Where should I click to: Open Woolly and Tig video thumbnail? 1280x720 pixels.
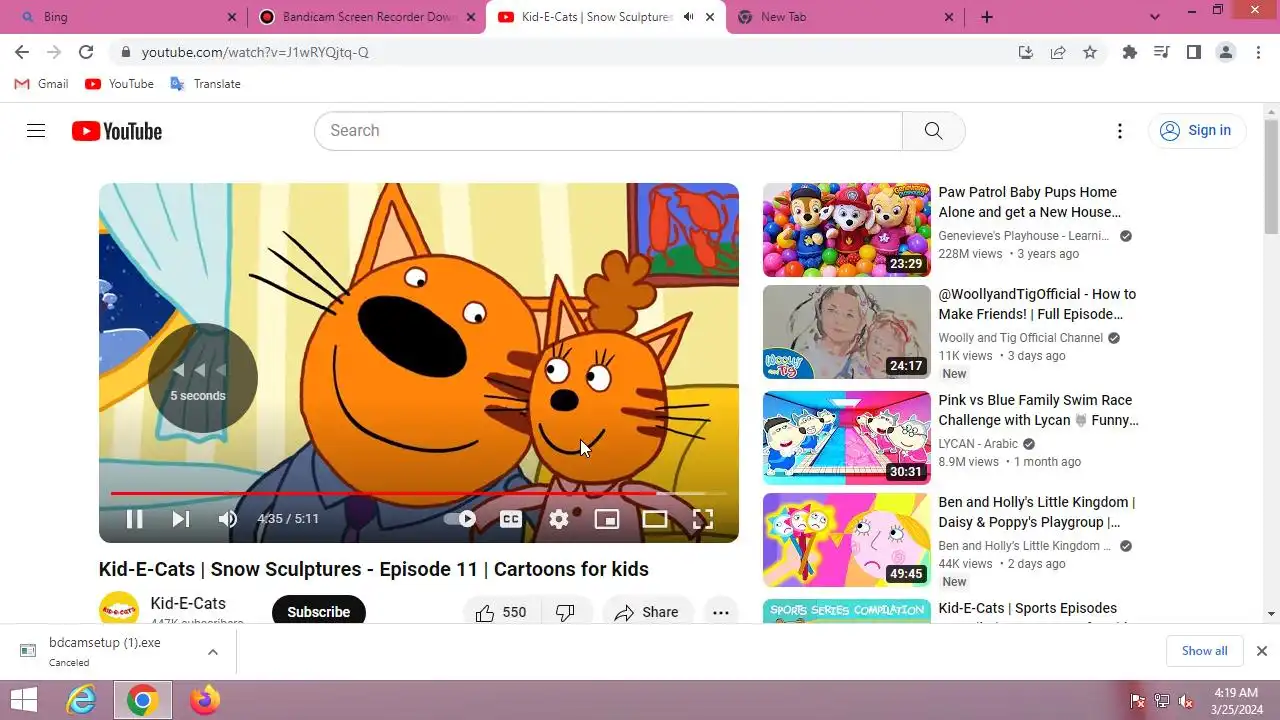pyautogui.click(x=847, y=332)
